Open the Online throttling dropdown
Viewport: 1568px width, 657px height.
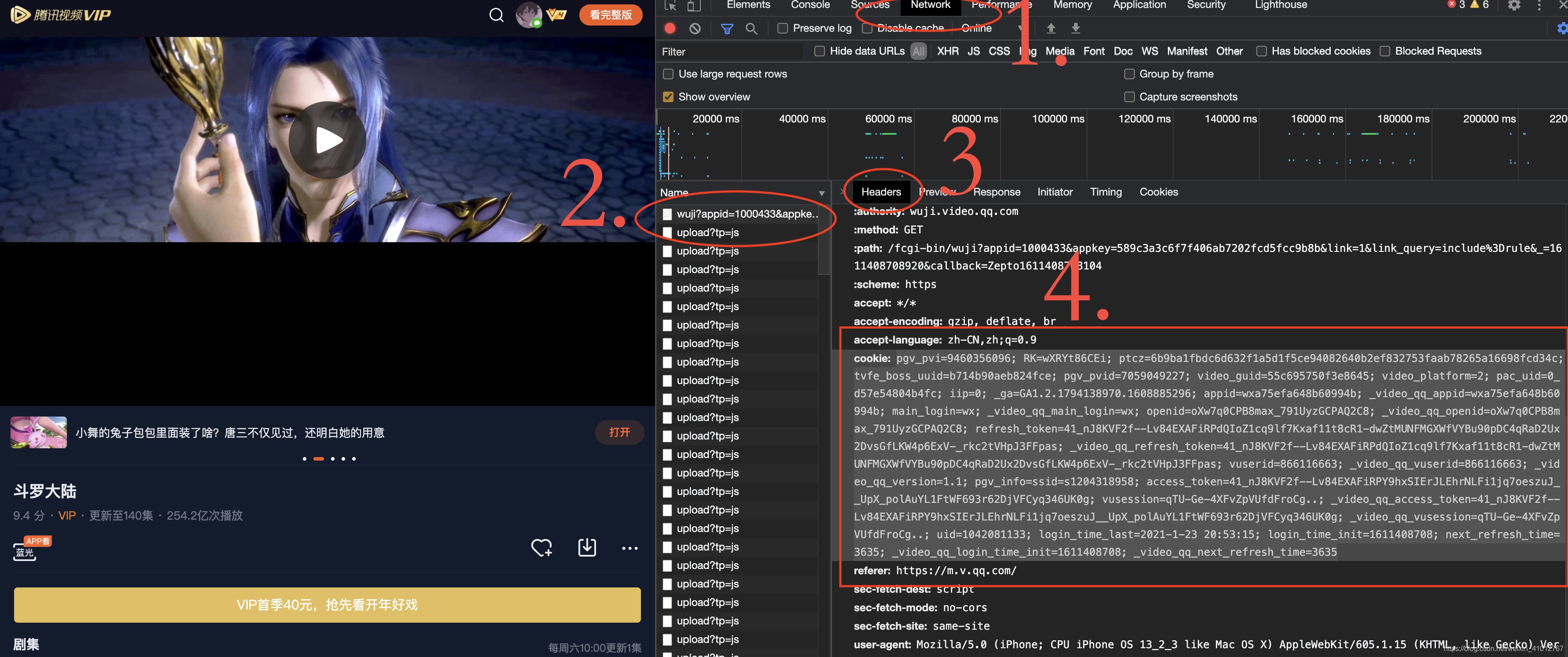[x=992, y=28]
